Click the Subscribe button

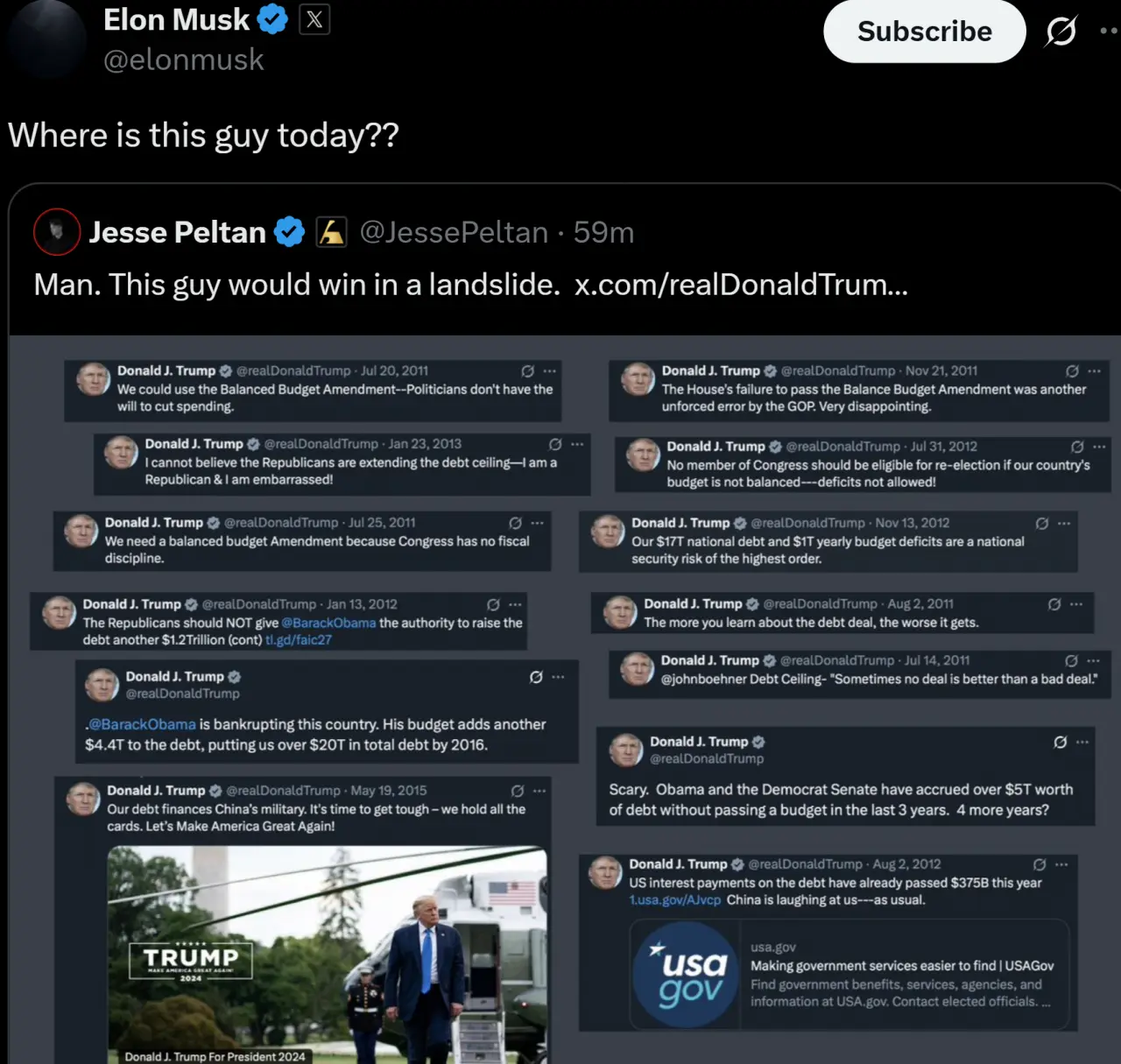[x=924, y=32]
